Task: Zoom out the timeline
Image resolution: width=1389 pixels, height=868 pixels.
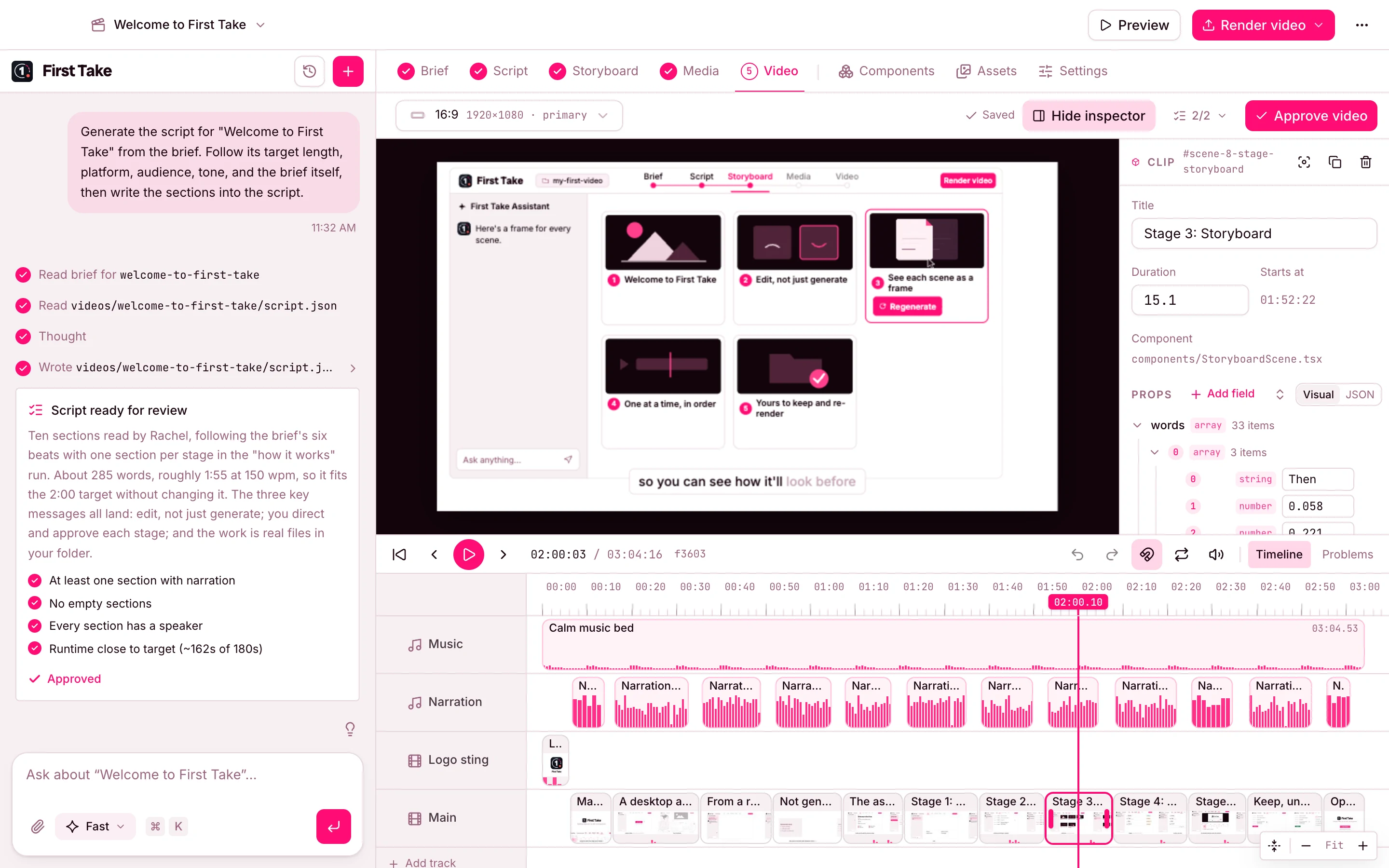Action: pos(1306,845)
